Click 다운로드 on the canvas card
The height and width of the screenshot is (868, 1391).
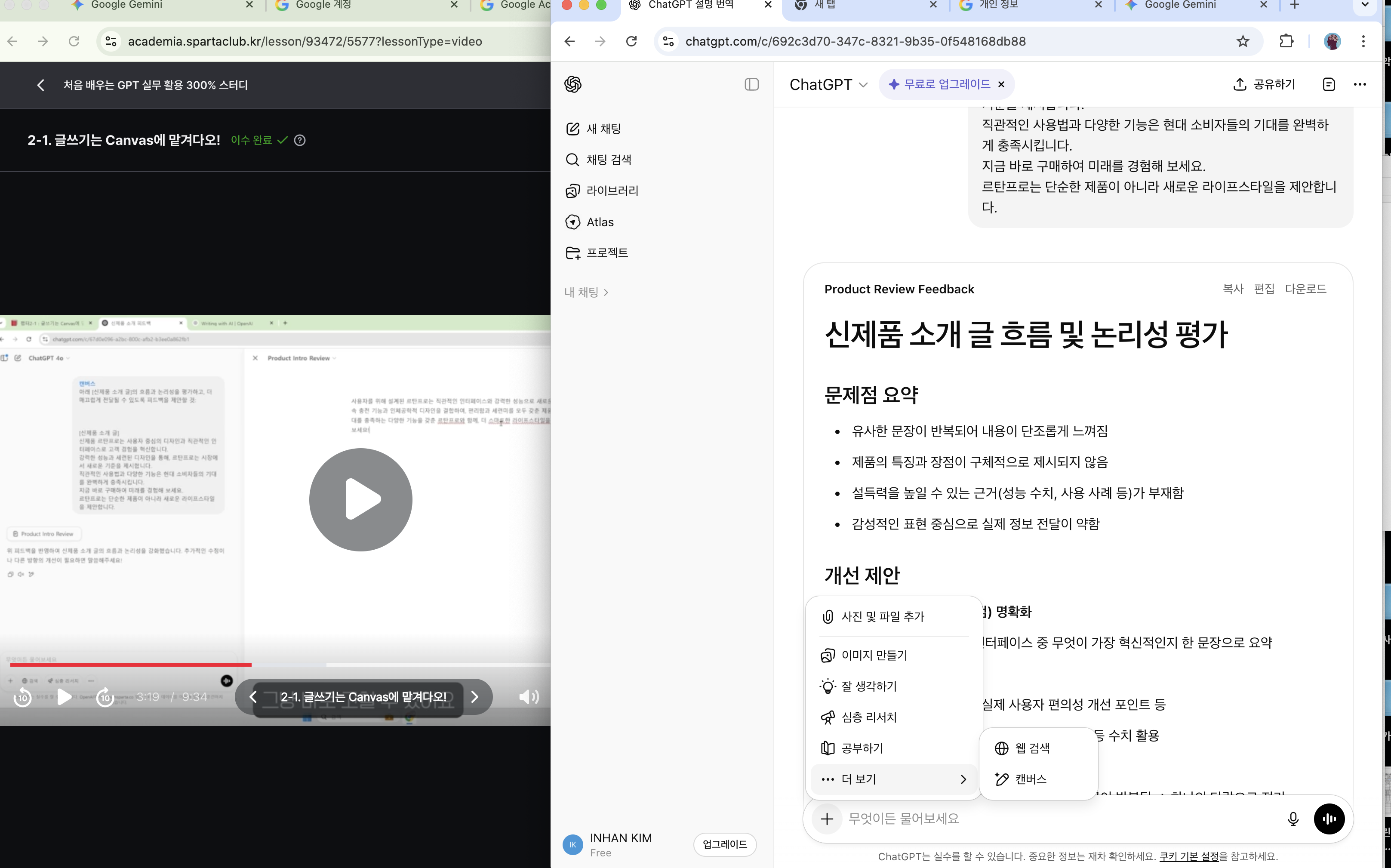tap(1305, 289)
